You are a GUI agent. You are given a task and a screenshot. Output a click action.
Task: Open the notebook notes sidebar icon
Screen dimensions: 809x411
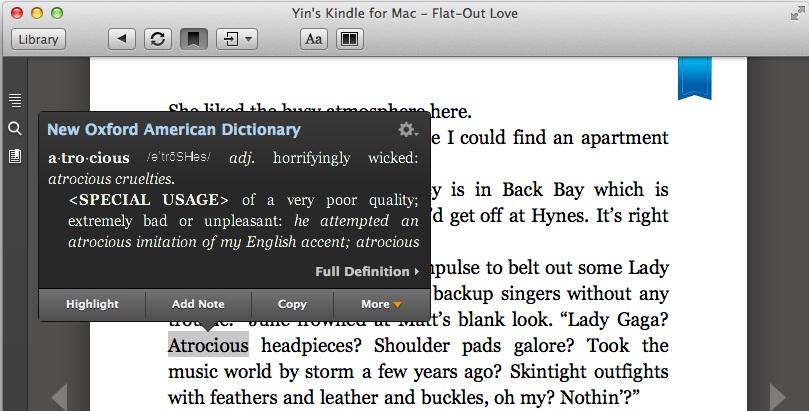(x=15, y=156)
